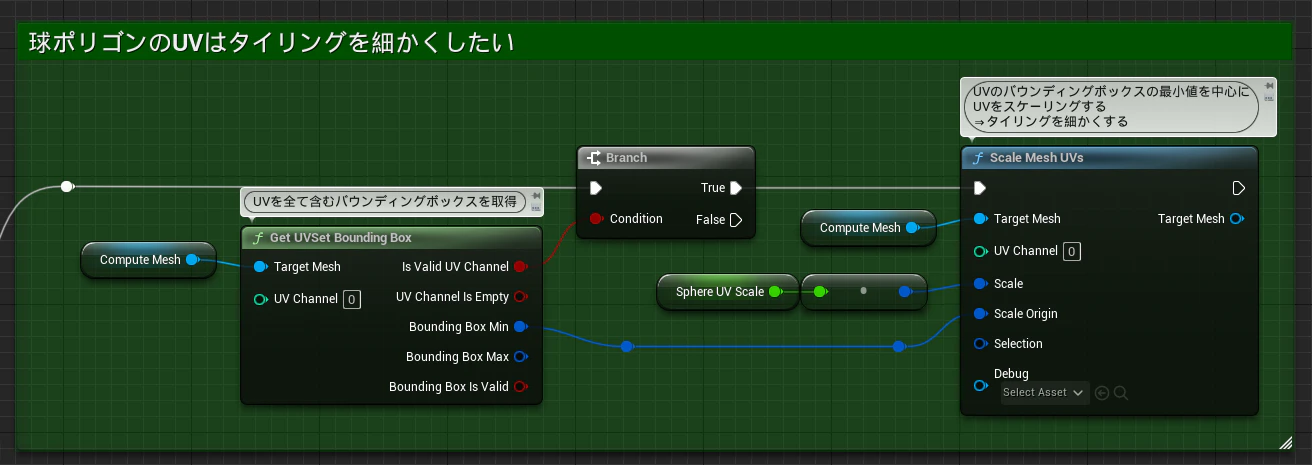Click Bounding Box Max output pin

(520, 357)
